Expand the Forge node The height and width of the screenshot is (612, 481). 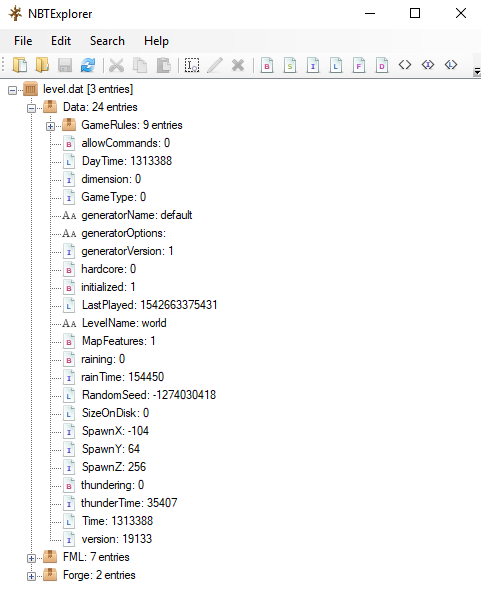[32, 576]
